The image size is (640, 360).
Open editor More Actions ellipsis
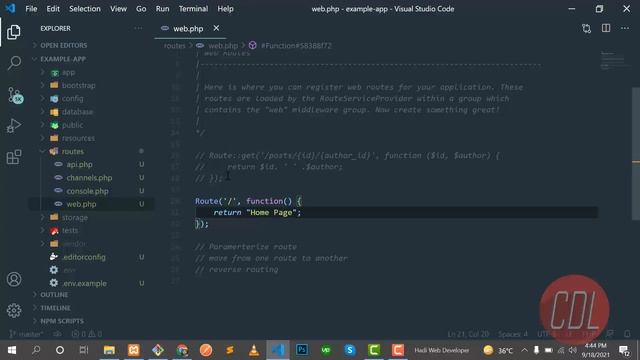(x=625, y=28)
